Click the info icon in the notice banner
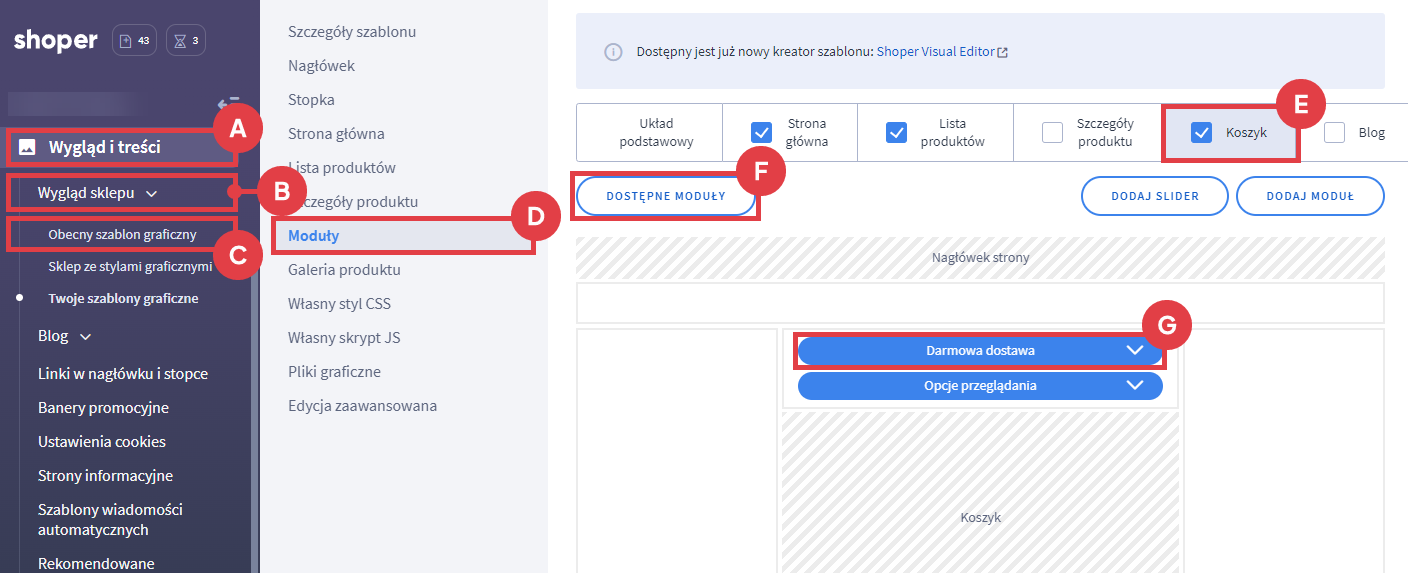This screenshot has height=573, width=1408. (613, 52)
